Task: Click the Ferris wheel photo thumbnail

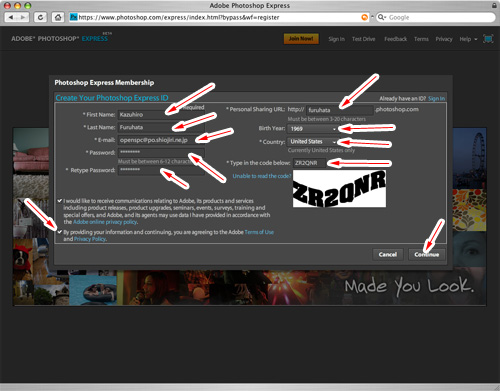Action: (470, 158)
